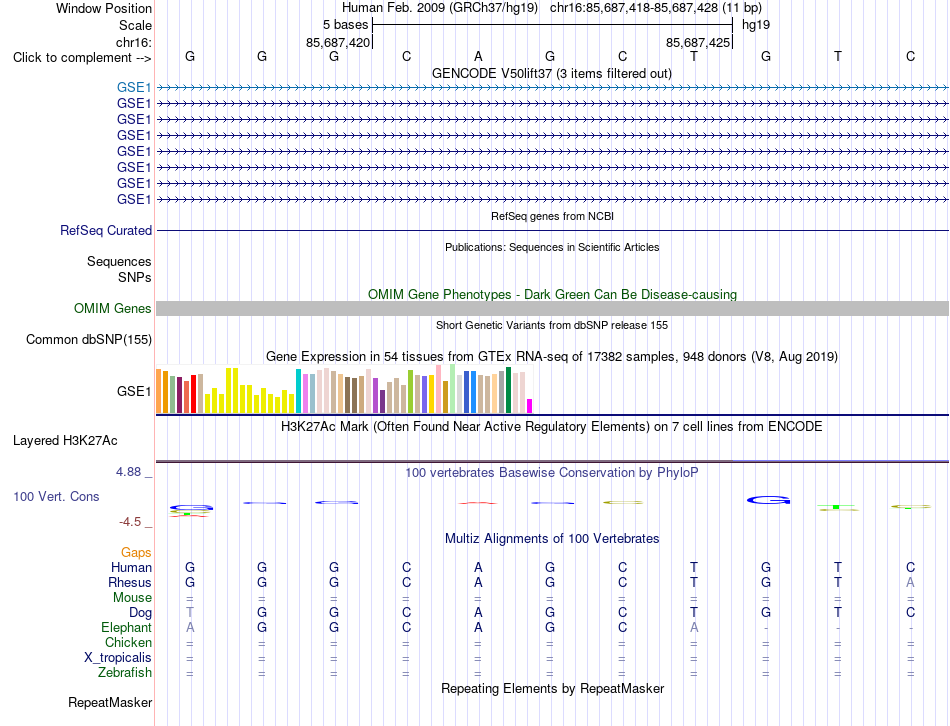Open the GENCODE V50lift37 track title

click(551, 73)
